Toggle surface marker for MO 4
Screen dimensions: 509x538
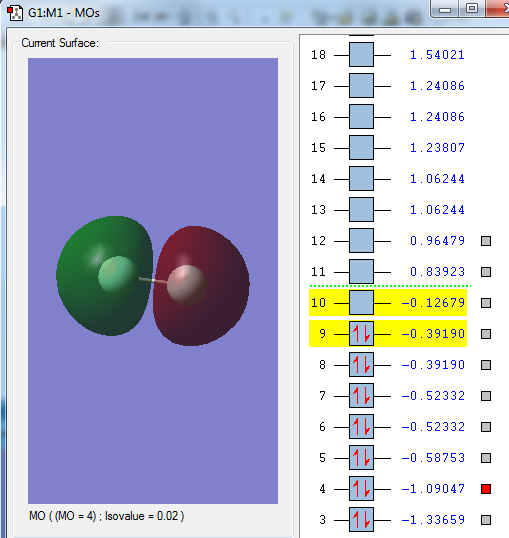[x=486, y=489]
